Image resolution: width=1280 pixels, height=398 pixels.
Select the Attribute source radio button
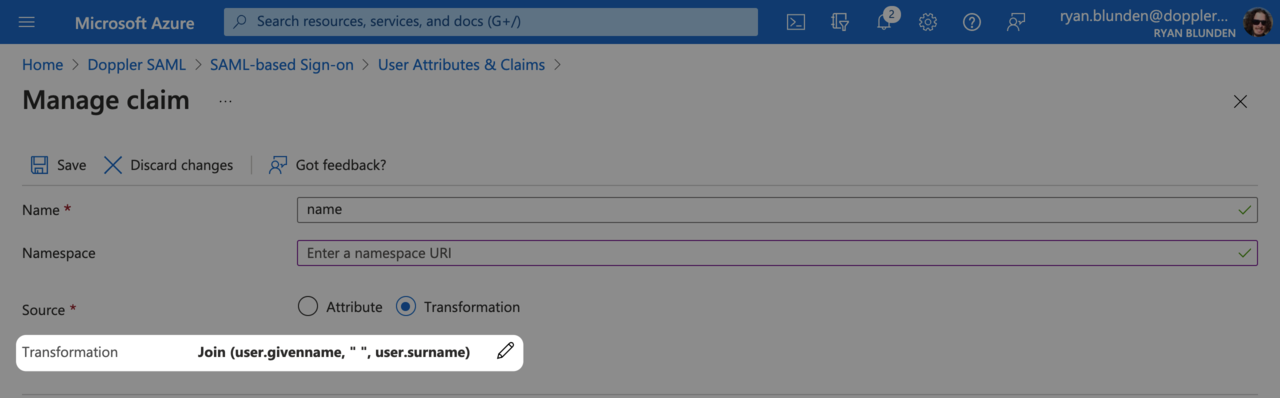click(x=308, y=307)
